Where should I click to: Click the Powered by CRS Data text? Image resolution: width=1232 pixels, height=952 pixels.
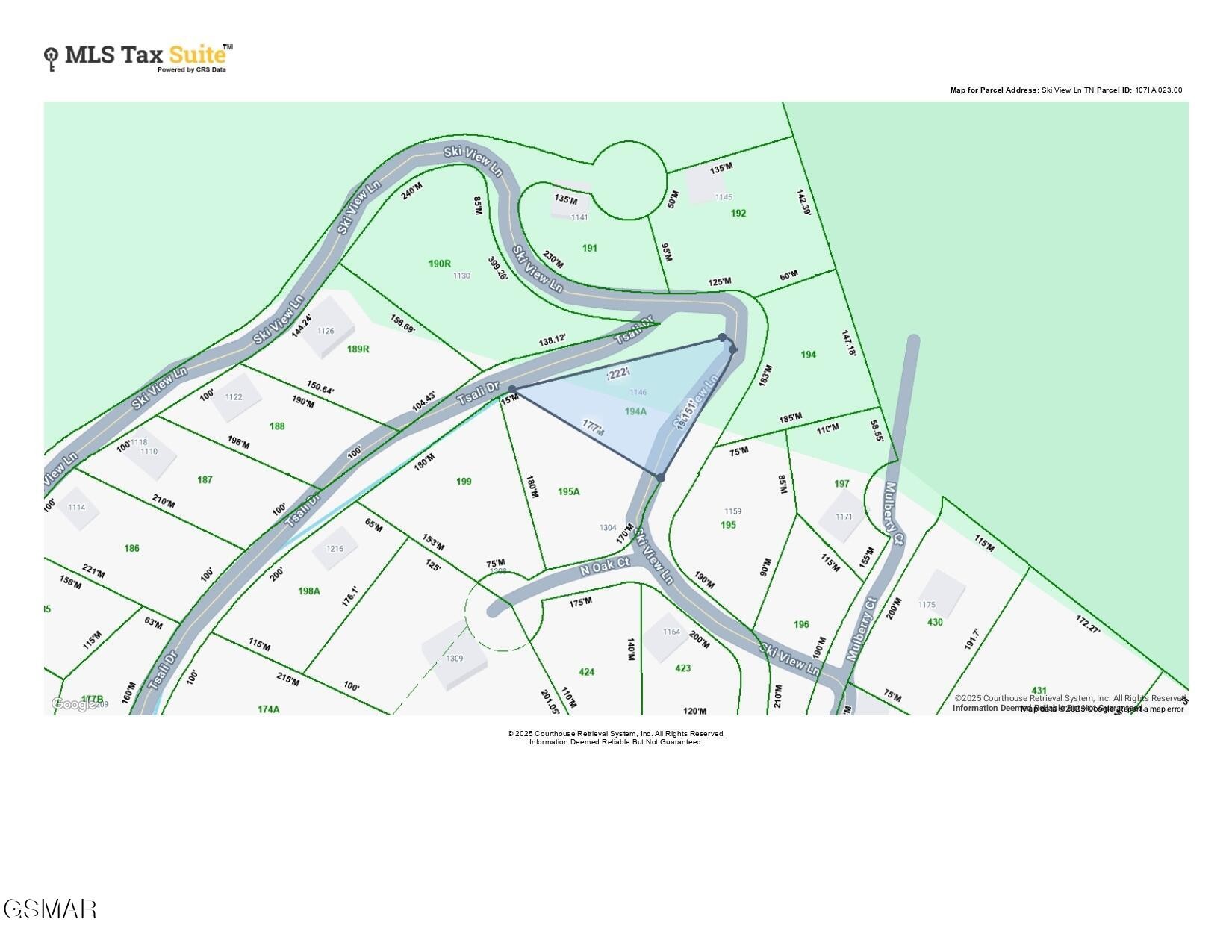click(x=191, y=70)
